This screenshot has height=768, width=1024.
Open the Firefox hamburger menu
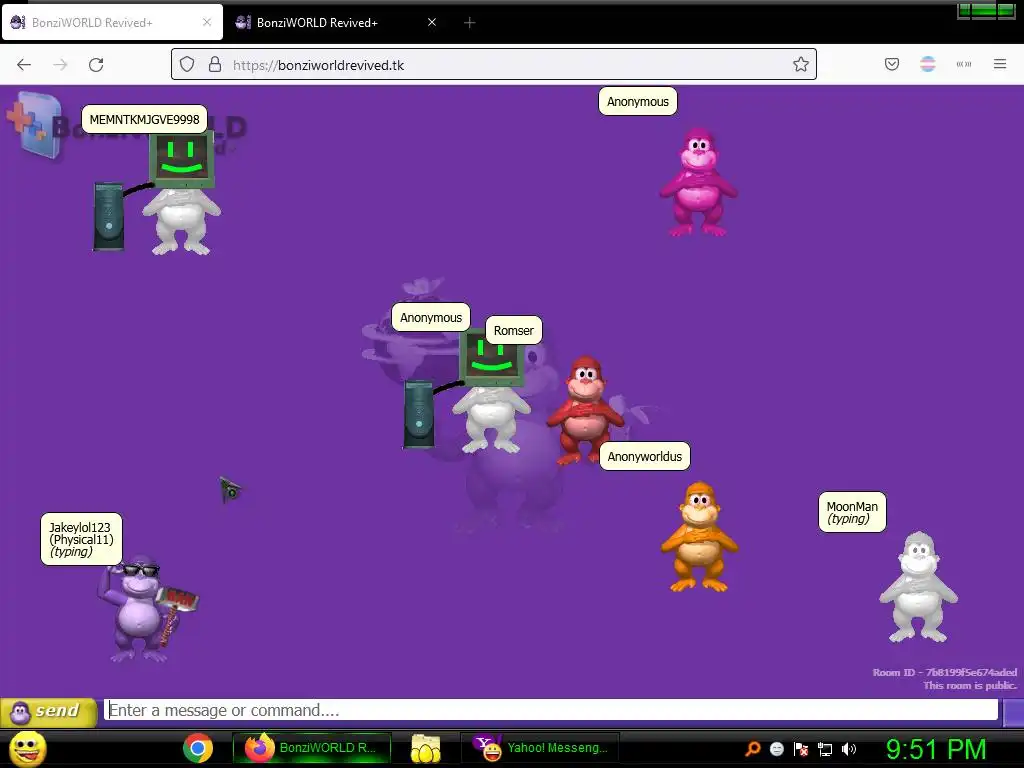pos(1000,64)
